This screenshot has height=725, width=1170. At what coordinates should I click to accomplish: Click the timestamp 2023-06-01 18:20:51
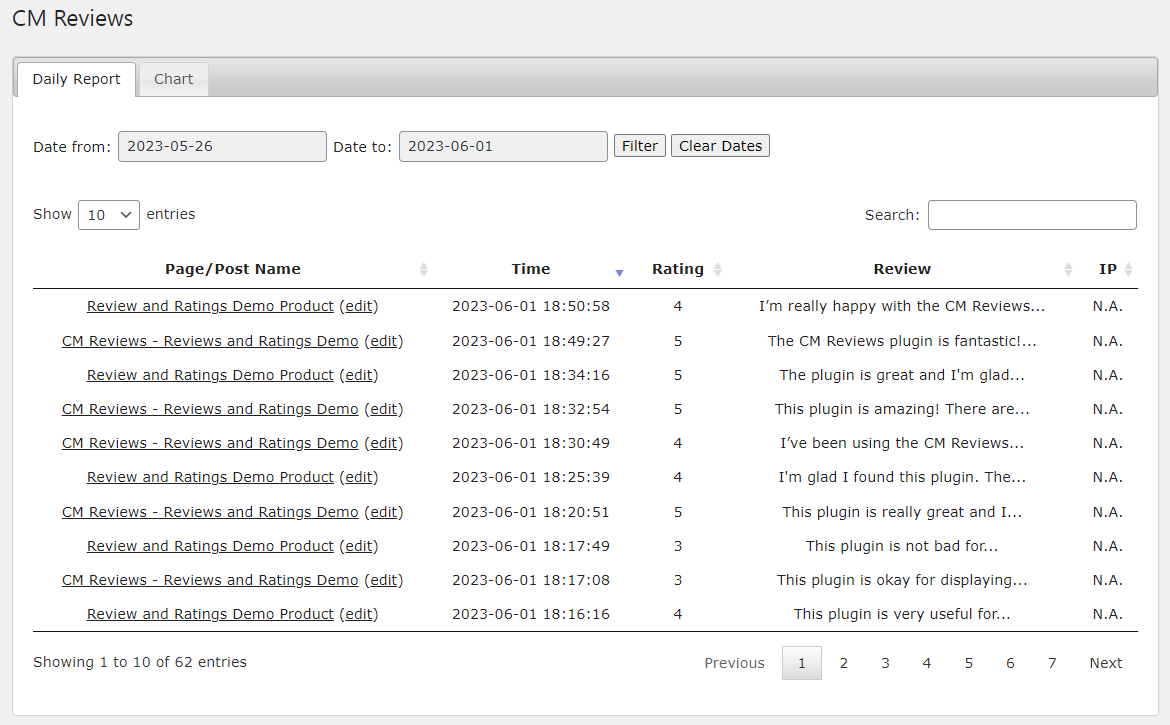[x=531, y=512]
